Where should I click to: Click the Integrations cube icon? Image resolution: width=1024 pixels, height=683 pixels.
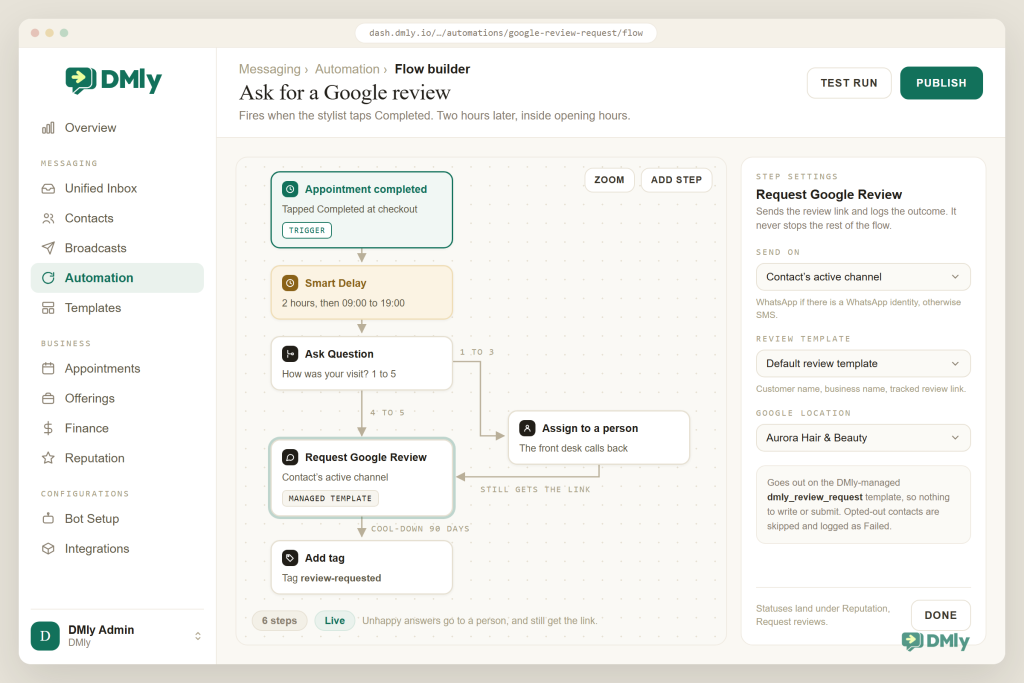(x=48, y=549)
